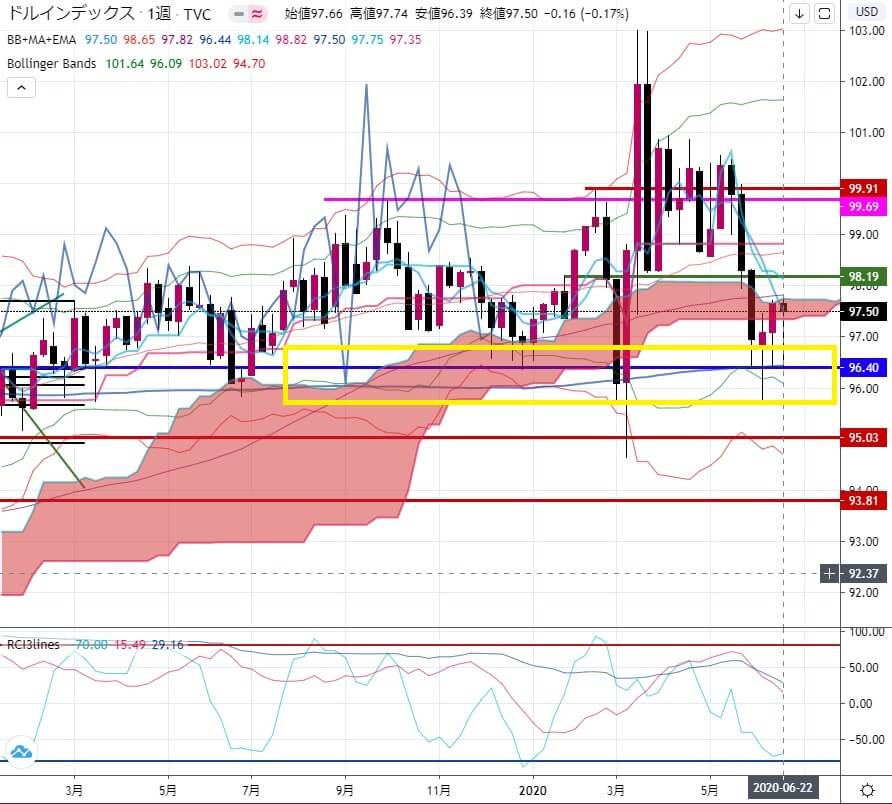Click the 102.00 price axis label
Viewport: 892px width, 804px height.
pos(866,81)
